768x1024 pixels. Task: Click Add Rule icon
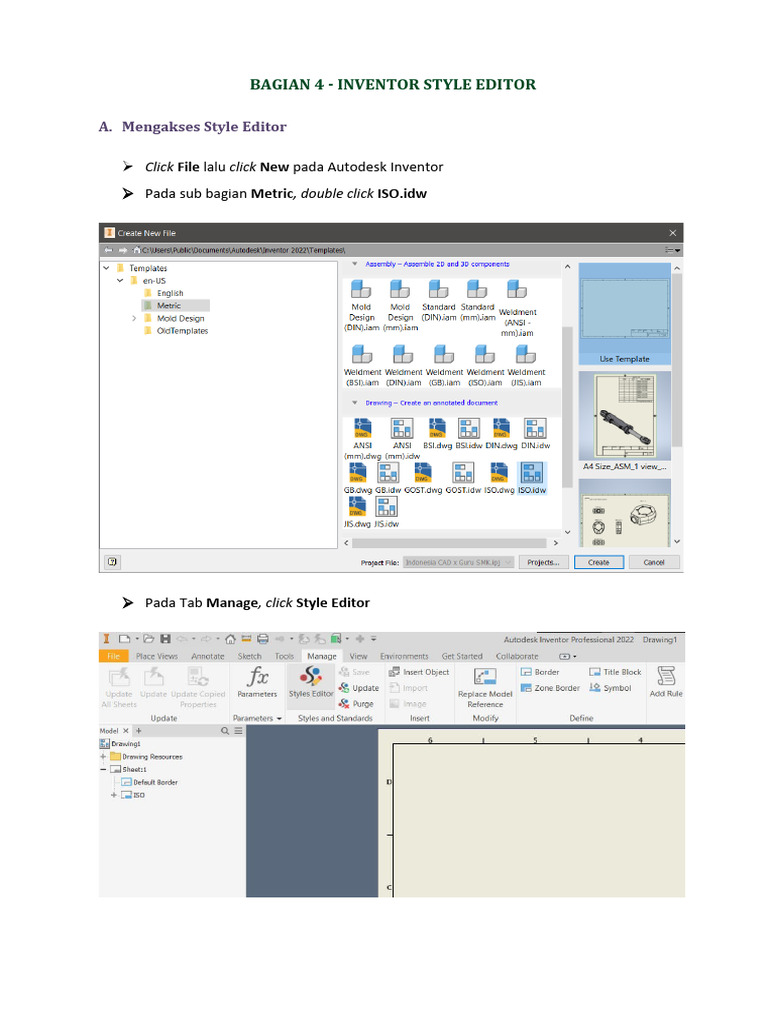(x=666, y=682)
